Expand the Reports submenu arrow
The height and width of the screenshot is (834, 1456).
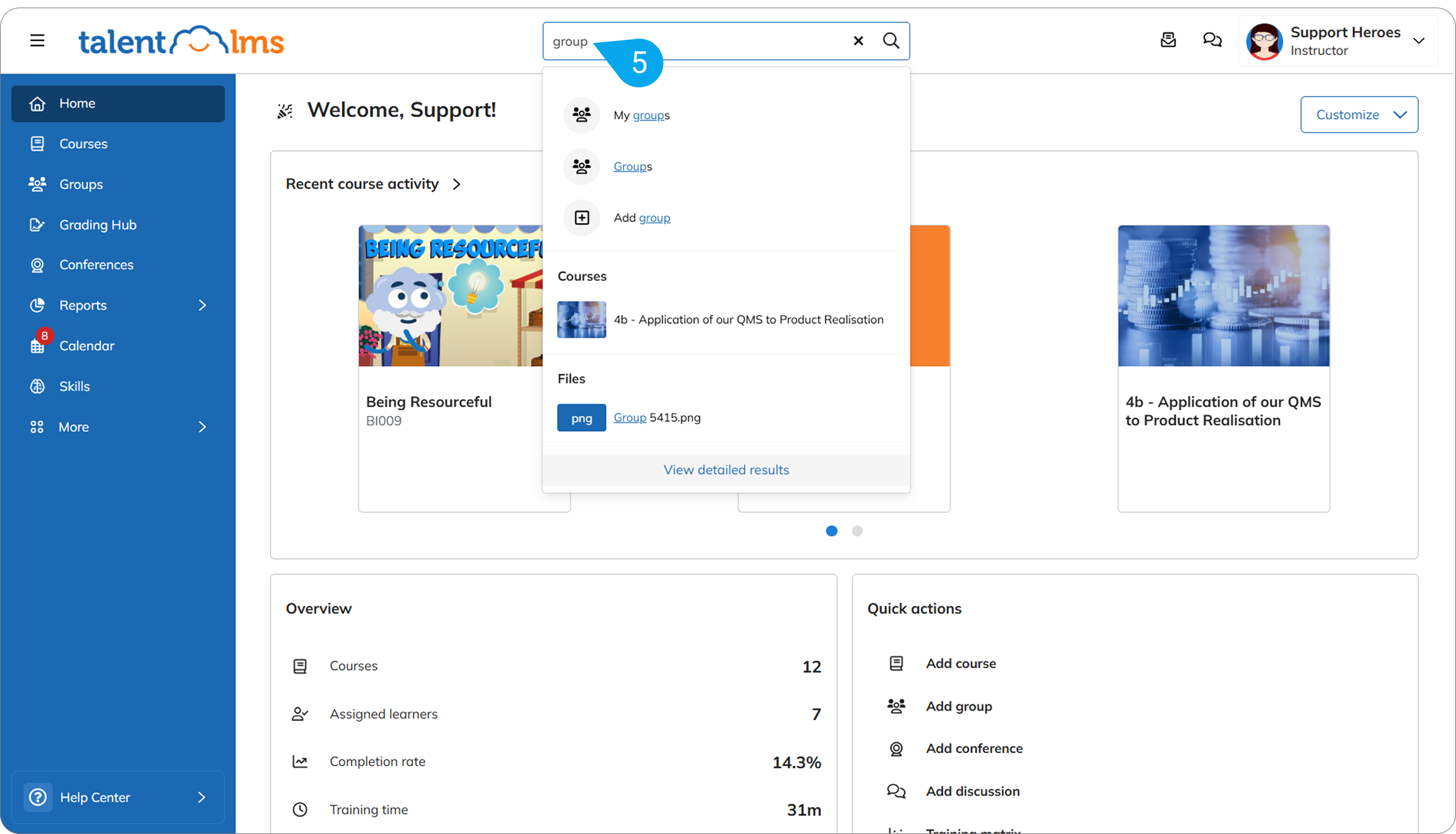pos(202,305)
